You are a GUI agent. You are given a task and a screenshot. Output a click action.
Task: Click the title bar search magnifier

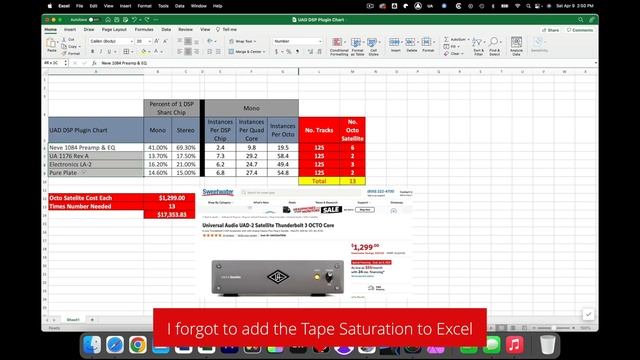coord(580,20)
